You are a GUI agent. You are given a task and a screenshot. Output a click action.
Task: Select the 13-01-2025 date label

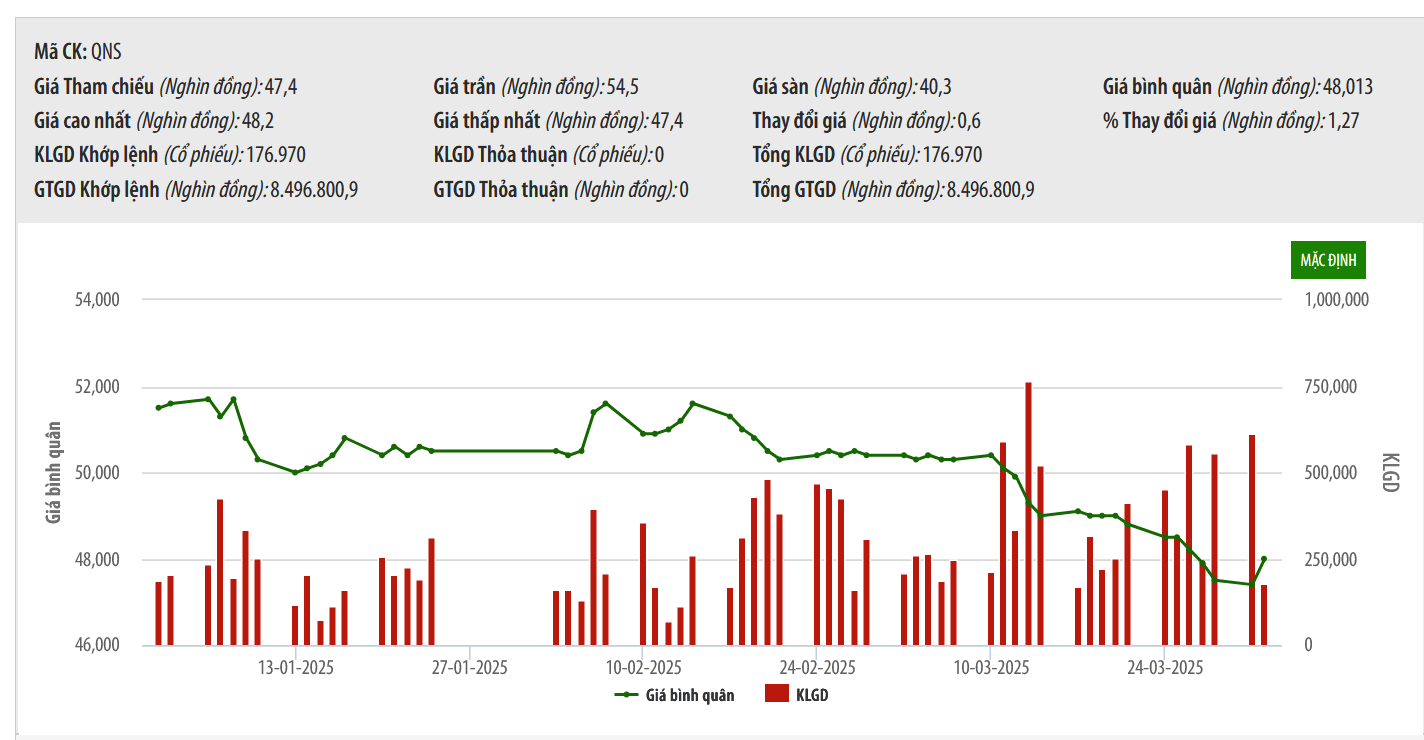(296, 667)
